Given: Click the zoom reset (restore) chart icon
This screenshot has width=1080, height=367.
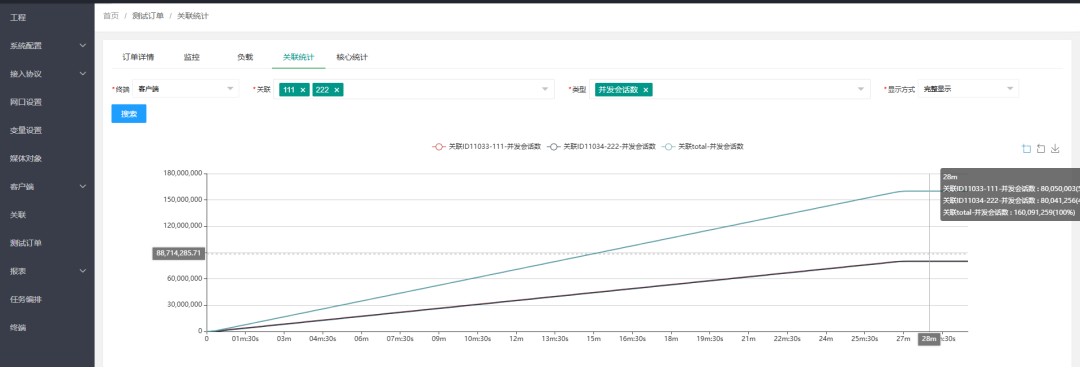Looking at the screenshot, I should 1041,149.
